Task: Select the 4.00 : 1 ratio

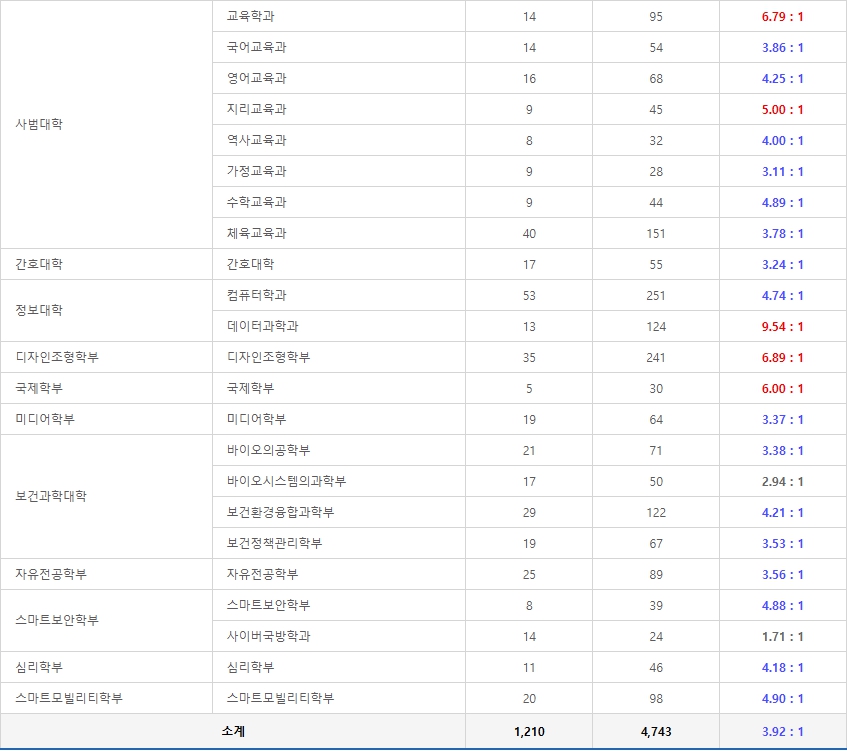Action: coord(782,140)
